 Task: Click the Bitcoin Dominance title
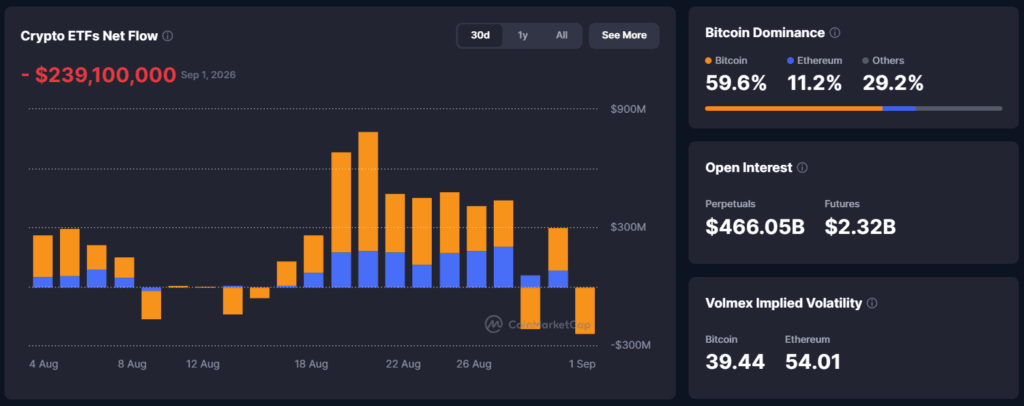pyautogui.click(x=765, y=32)
